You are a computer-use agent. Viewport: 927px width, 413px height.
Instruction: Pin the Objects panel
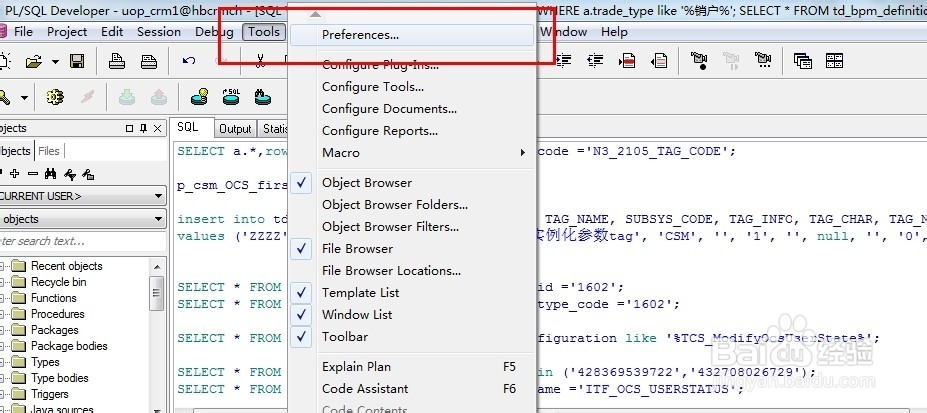tap(144, 128)
